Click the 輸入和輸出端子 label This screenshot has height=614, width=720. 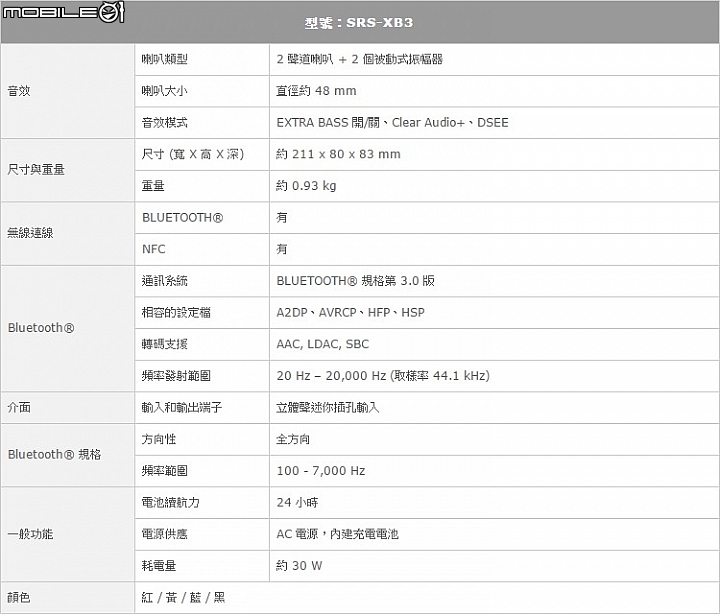pyautogui.click(x=182, y=408)
